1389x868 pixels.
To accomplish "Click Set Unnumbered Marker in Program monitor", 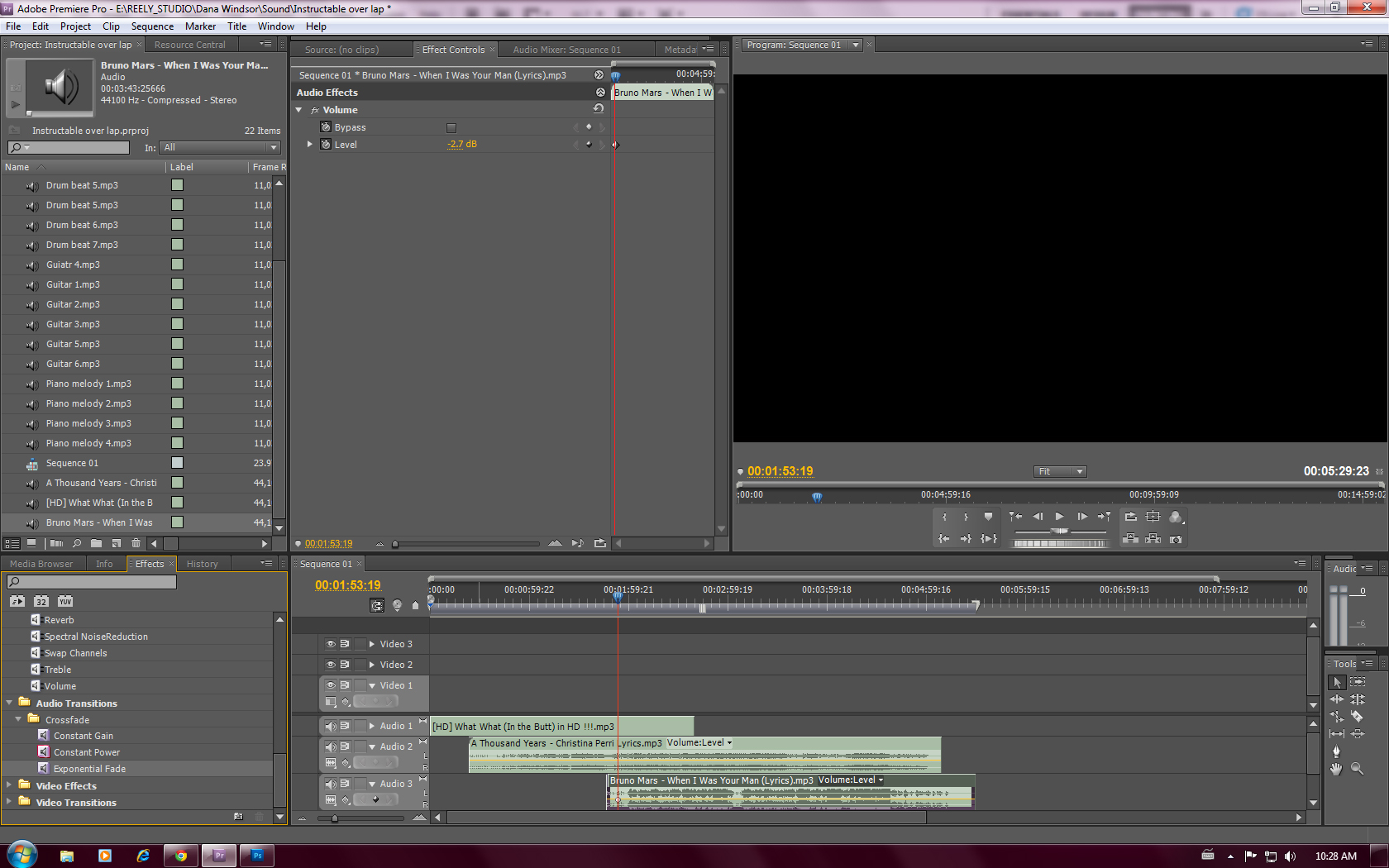I will point(988,517).
